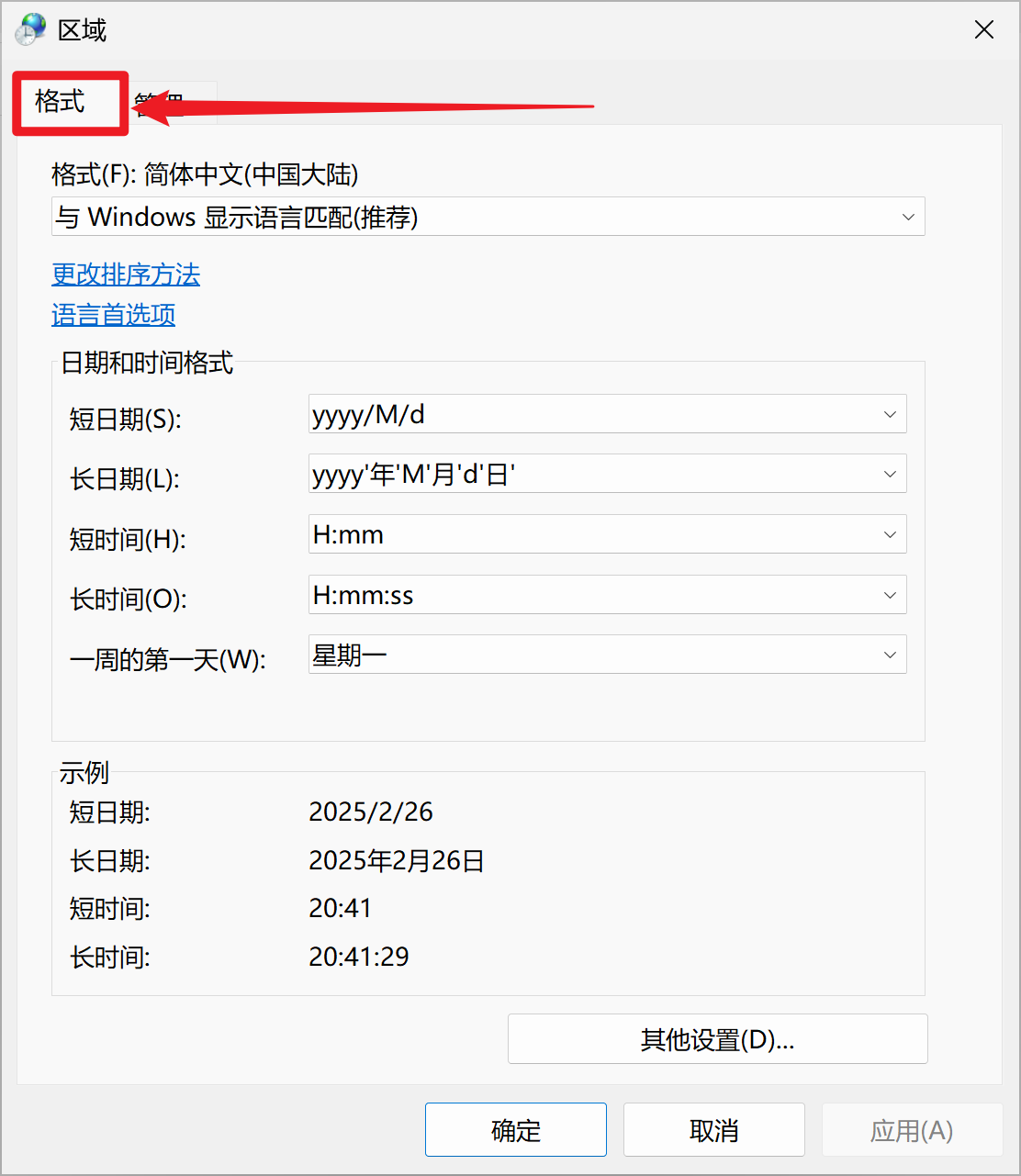
Task: Click the long date example 2025年2月26日
Action: tap(396, 860)
